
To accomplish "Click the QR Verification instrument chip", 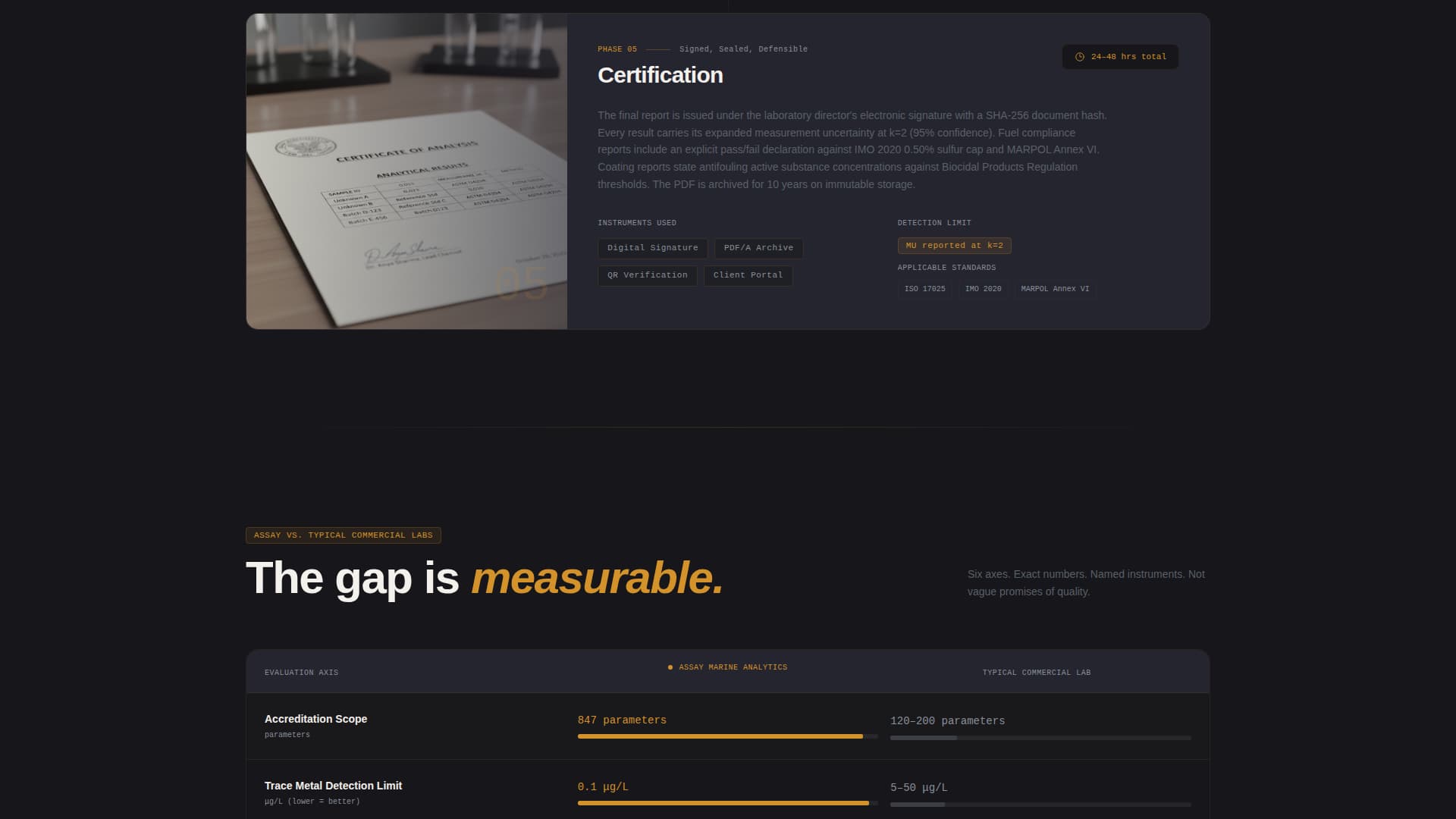I will click(647, 275).
